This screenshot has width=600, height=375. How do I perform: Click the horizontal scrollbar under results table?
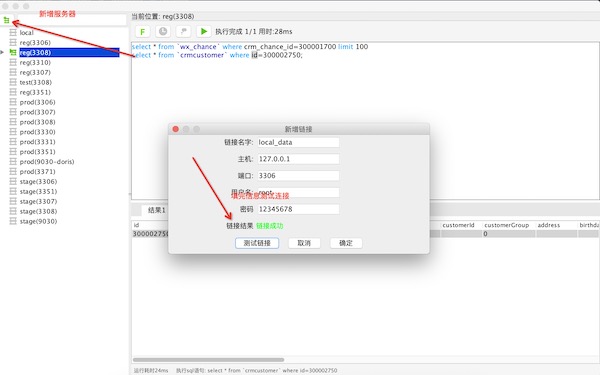(x=209, y=360)
